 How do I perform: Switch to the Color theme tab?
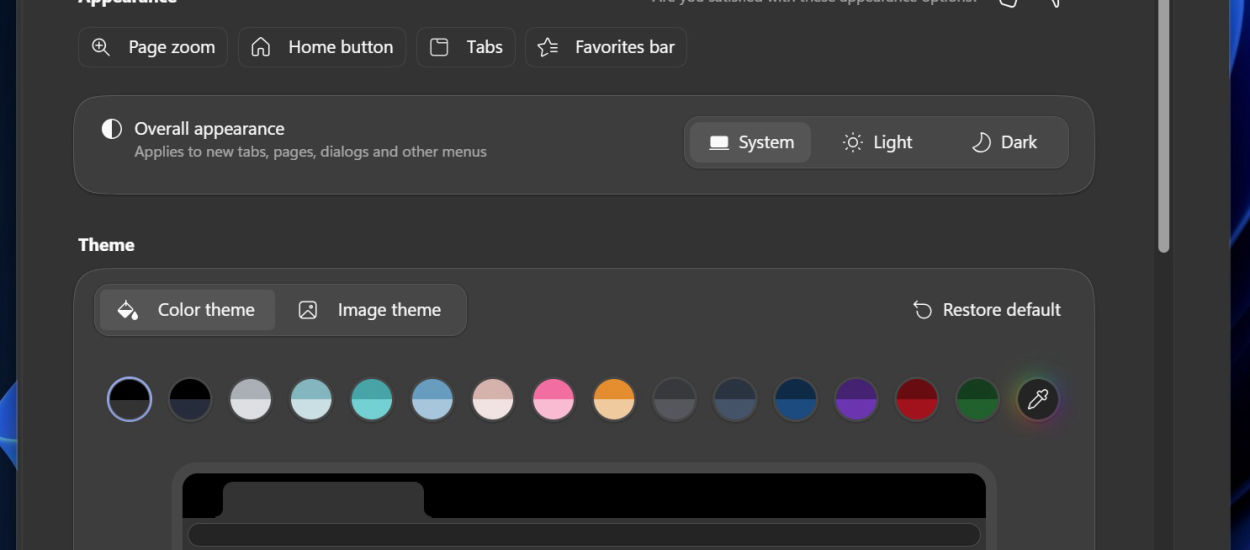[x=186, y=310]
